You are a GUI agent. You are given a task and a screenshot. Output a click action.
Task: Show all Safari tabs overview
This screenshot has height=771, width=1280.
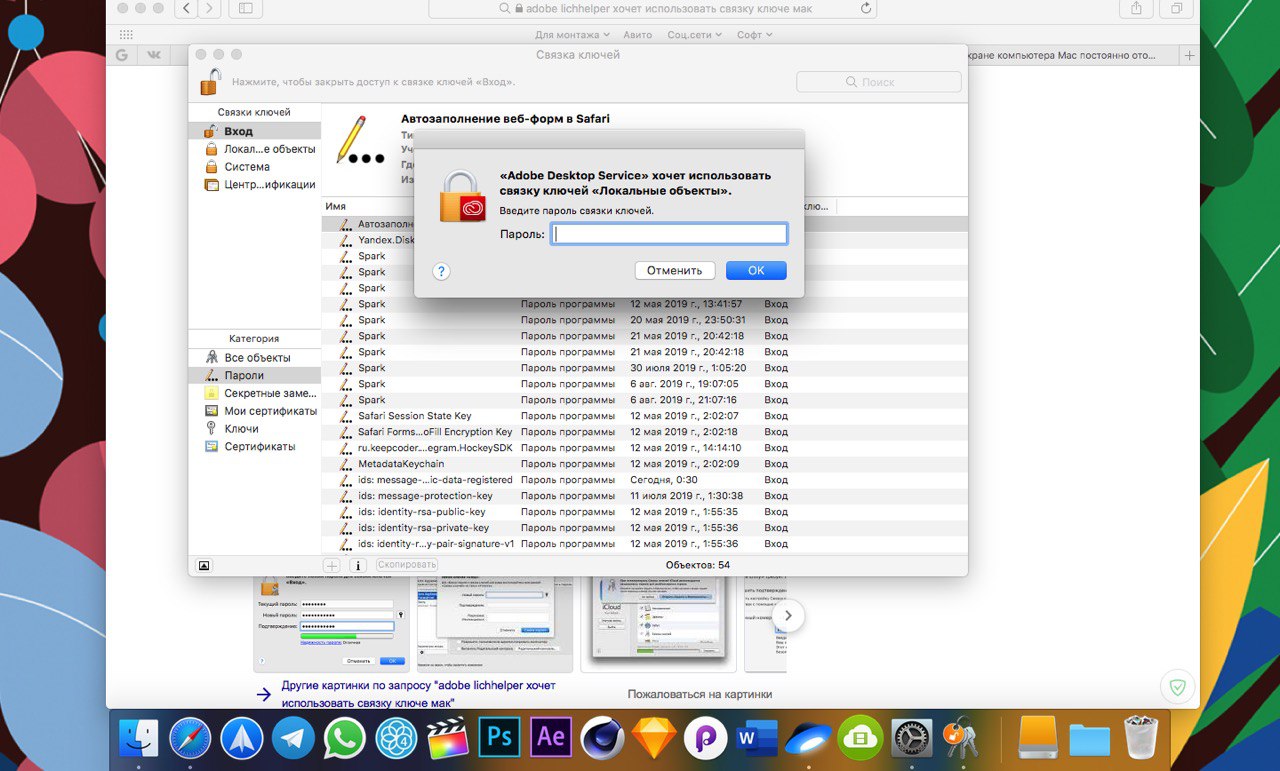pyautogui.click(x=1176, y=8)
